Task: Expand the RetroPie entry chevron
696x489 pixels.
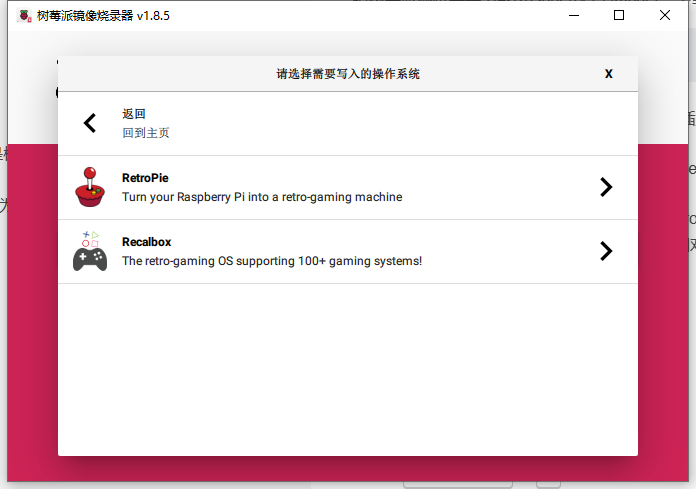Action: (x=606, y=187)
